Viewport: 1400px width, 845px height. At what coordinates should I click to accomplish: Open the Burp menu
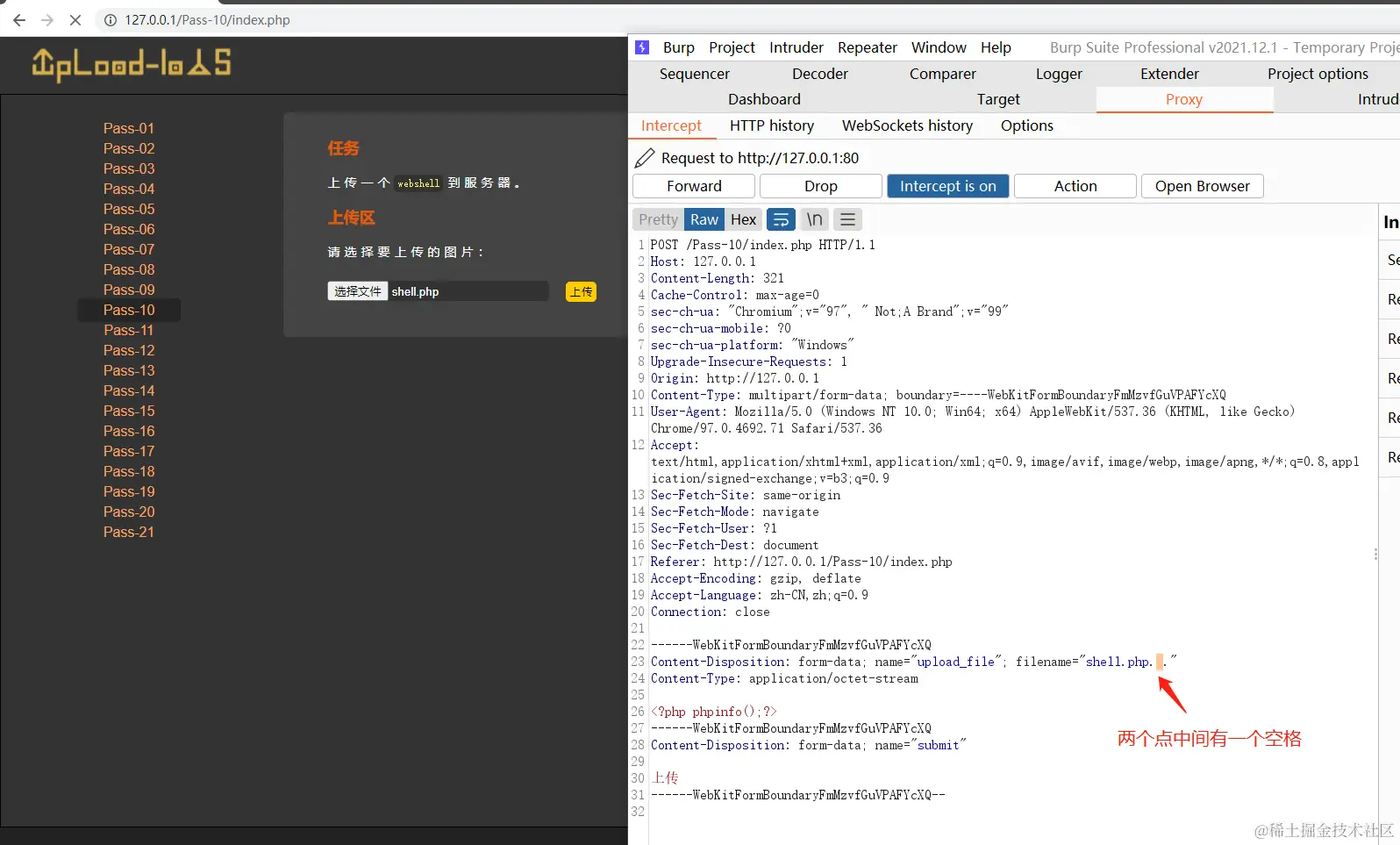click(679, 47)
